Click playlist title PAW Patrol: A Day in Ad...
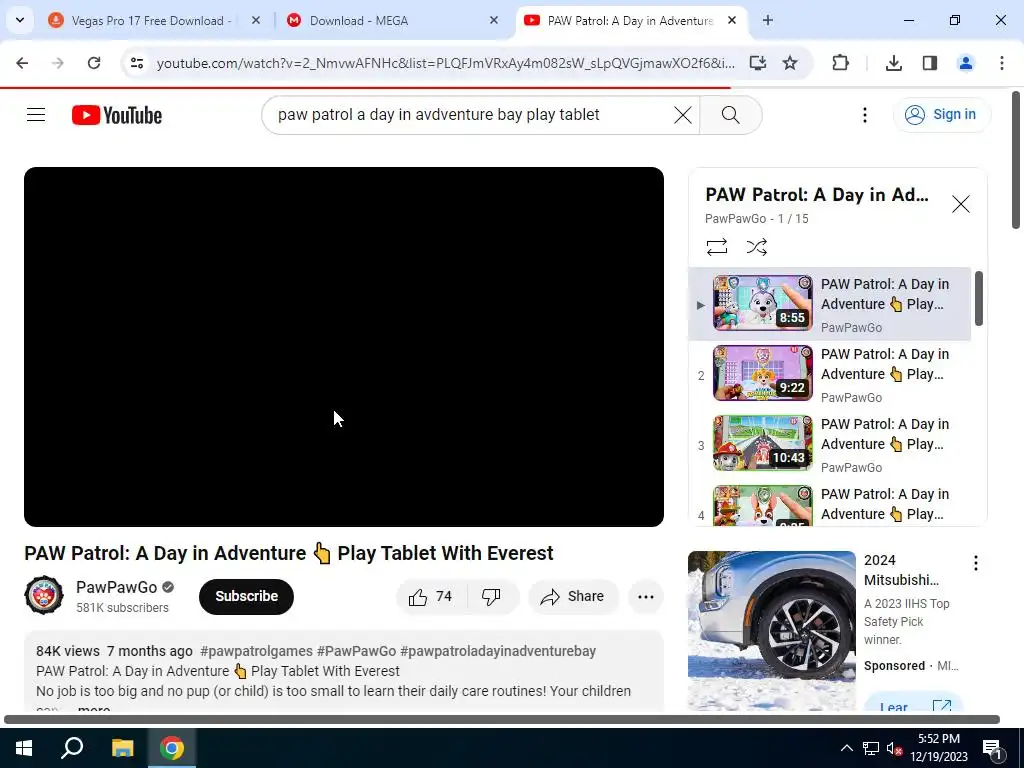This screenshot has height=768, width=1024. point(816,195)
